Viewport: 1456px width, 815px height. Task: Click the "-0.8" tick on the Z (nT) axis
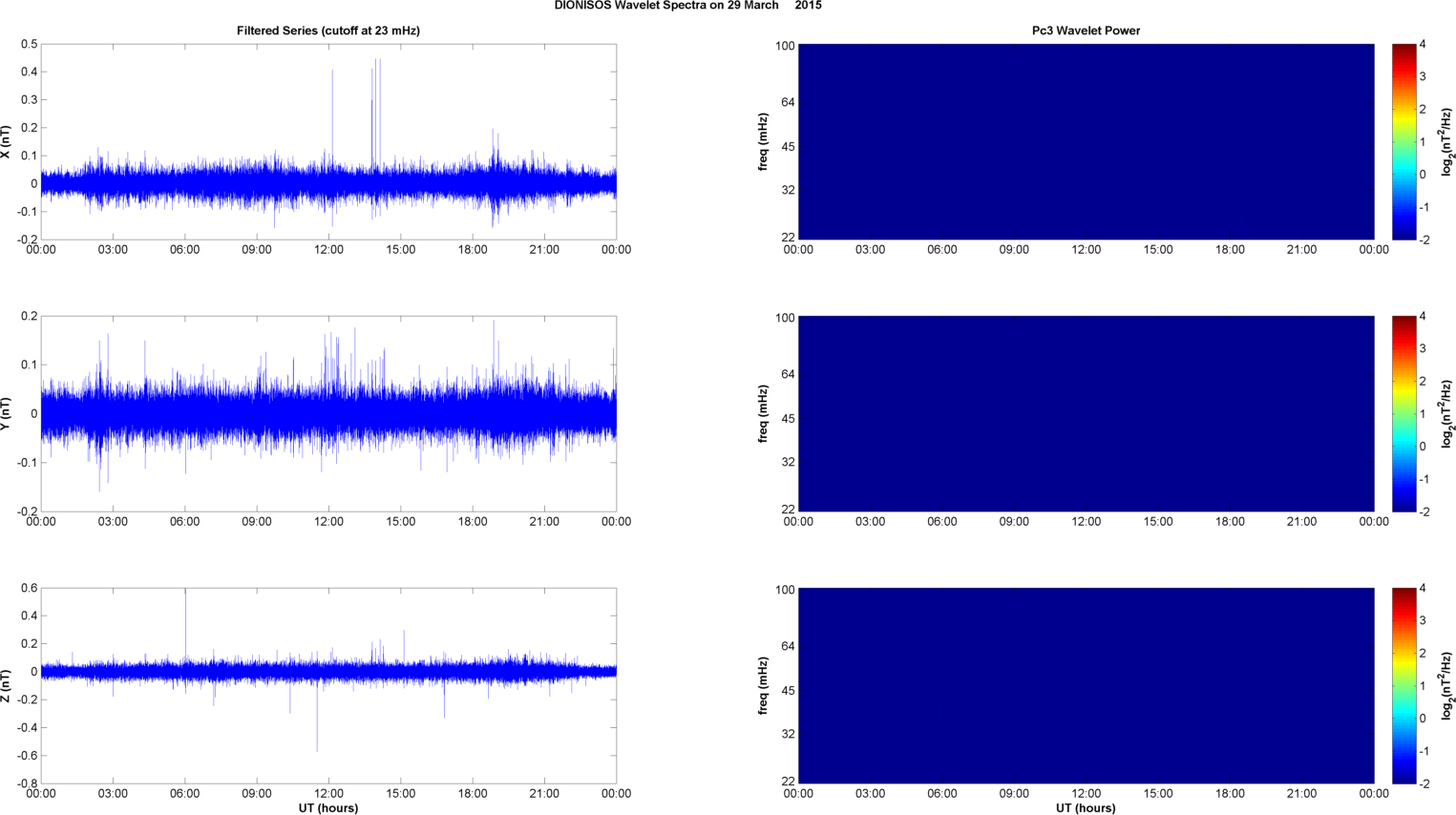pos(27,784)
